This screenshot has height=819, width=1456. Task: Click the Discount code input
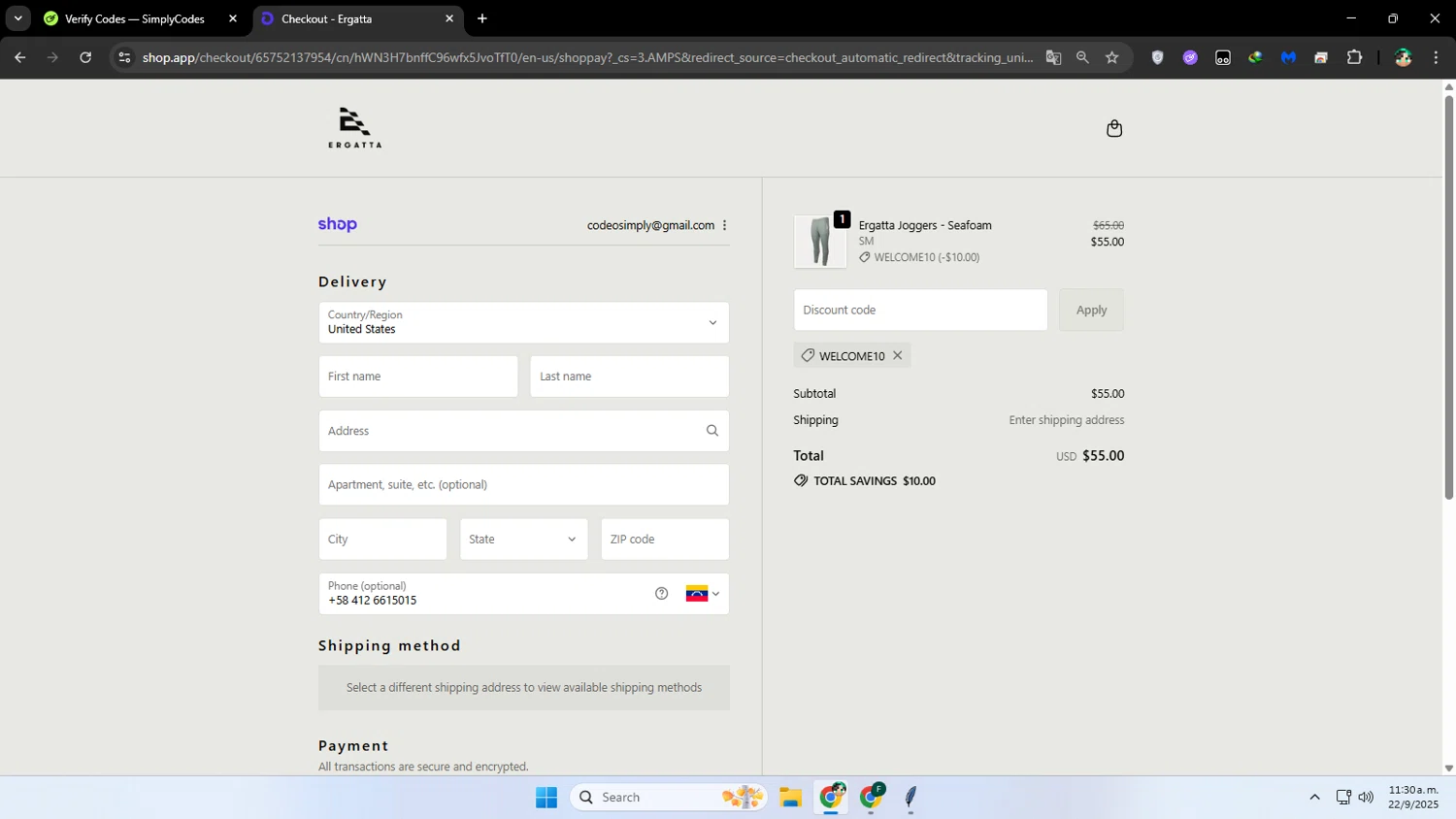click(x=920, y=310)
